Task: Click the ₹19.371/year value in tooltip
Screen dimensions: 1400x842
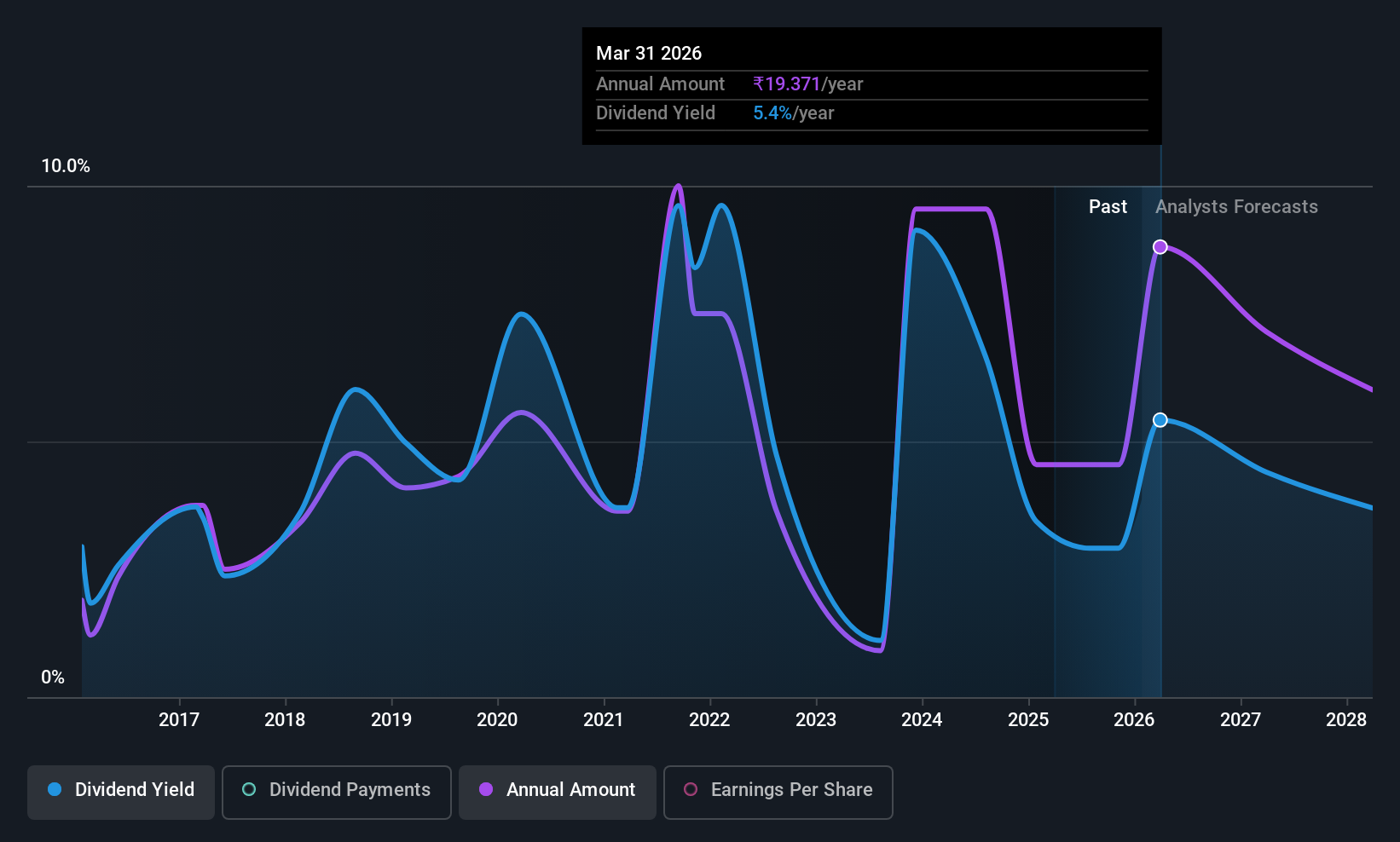Action: [x=807, y=84]
